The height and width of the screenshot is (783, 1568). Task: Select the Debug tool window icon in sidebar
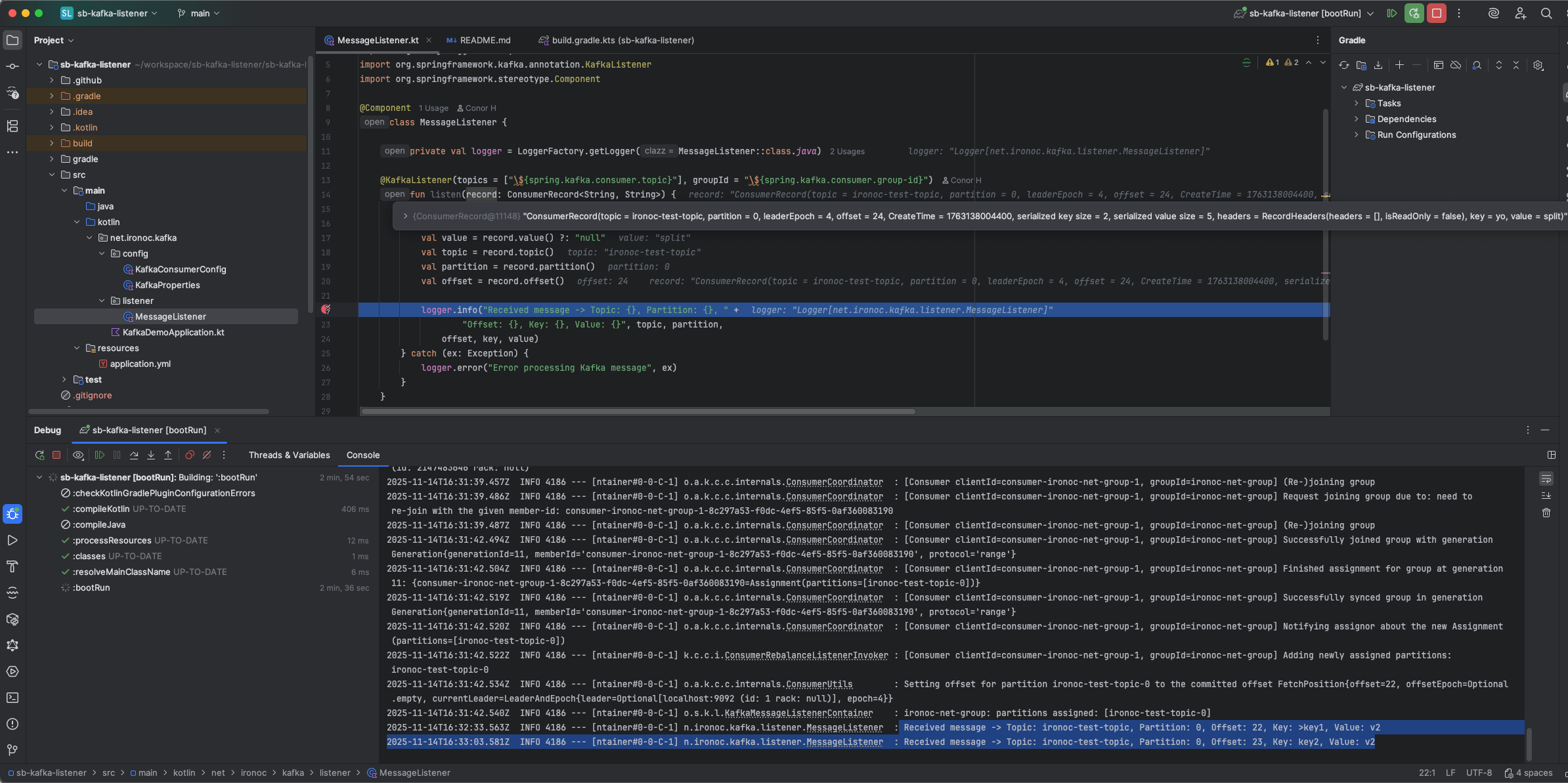point(12,515)
